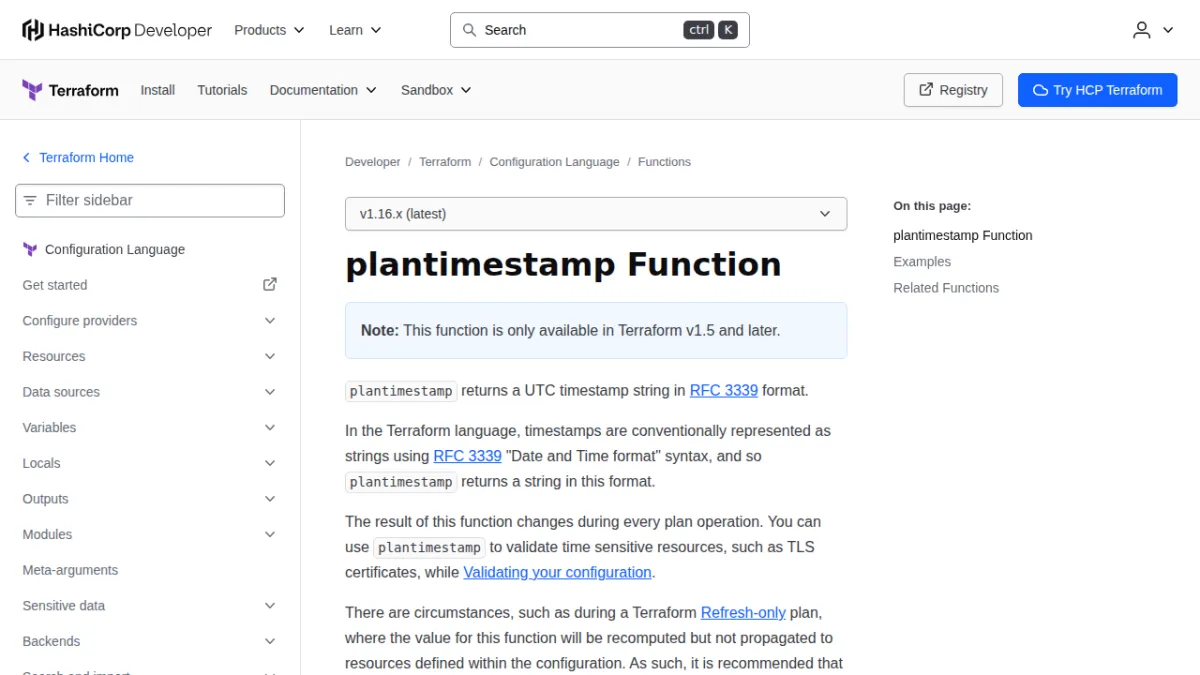
Task: Open the Refresh-only plan link
Action: [743, 612]
